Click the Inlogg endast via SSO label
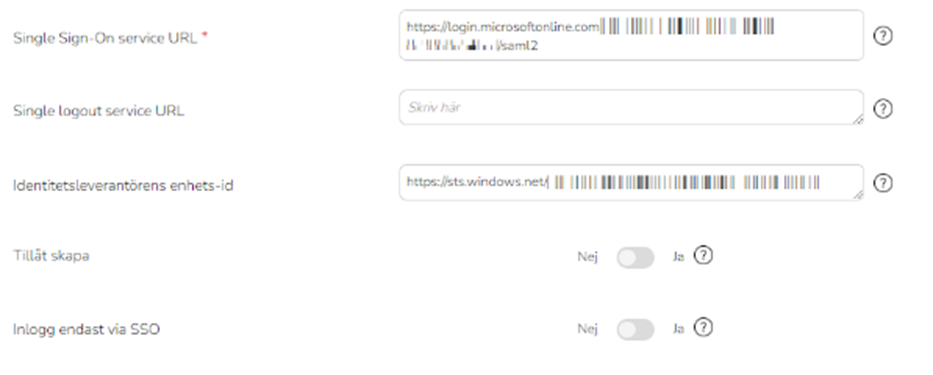The image size is (933, 375). (x=86, y=329)
